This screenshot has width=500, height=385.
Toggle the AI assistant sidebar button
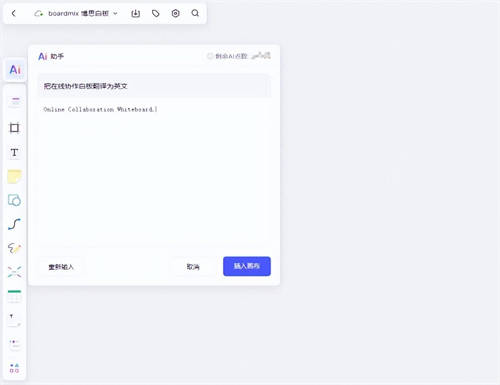15,70
